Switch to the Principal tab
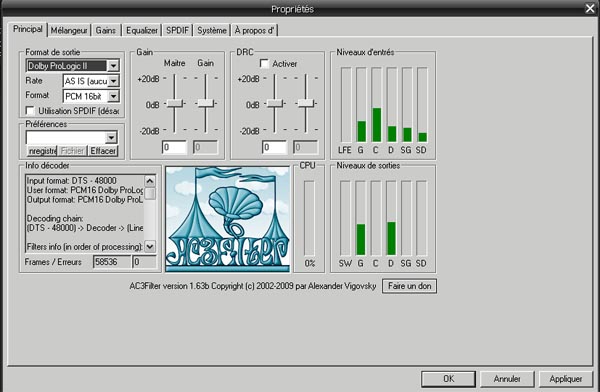 tap(28, 29)
